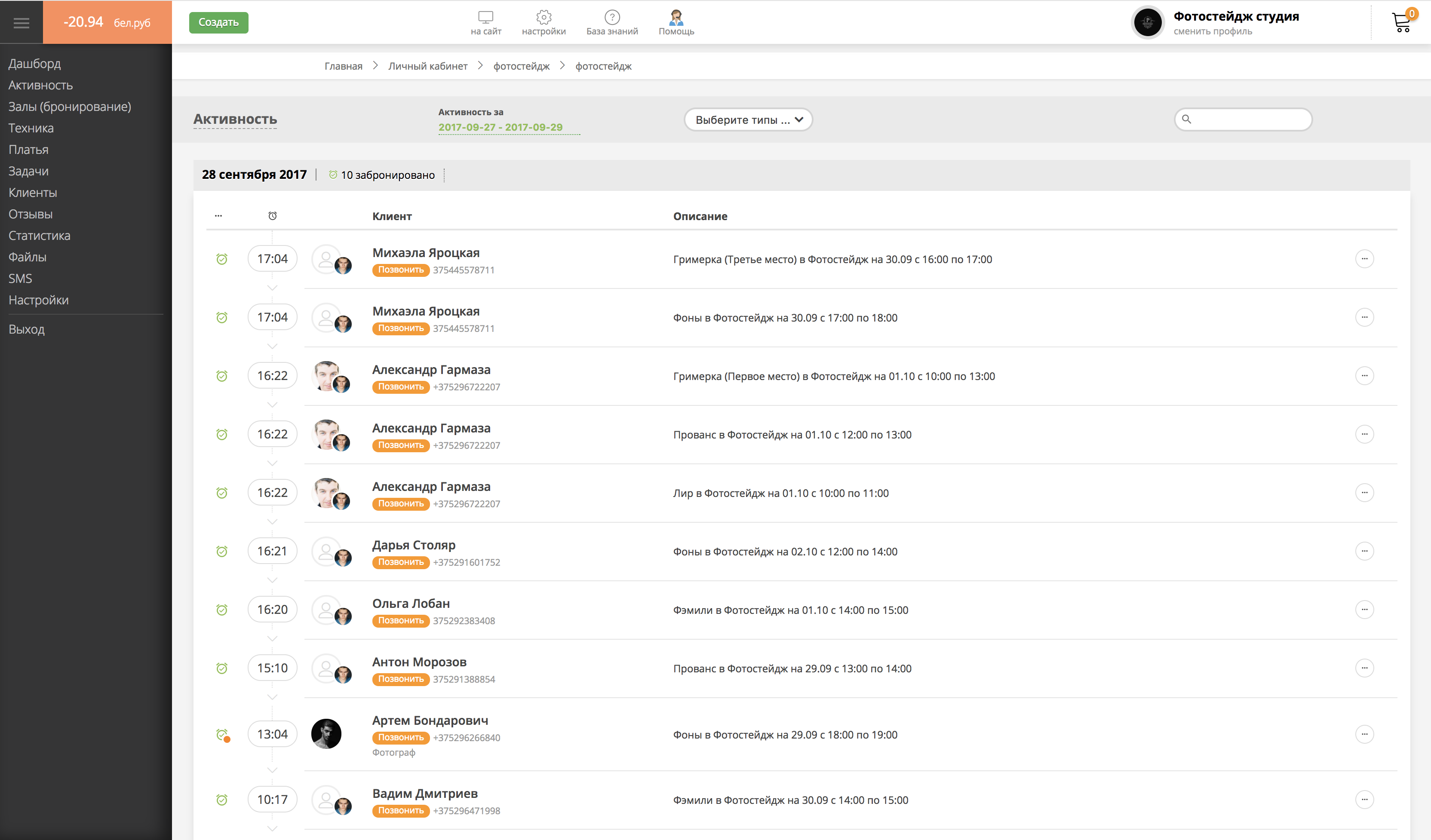The width and height of the screenshot is (1431, 840).
Task: Open the activity date range picker
Action: 500,127
